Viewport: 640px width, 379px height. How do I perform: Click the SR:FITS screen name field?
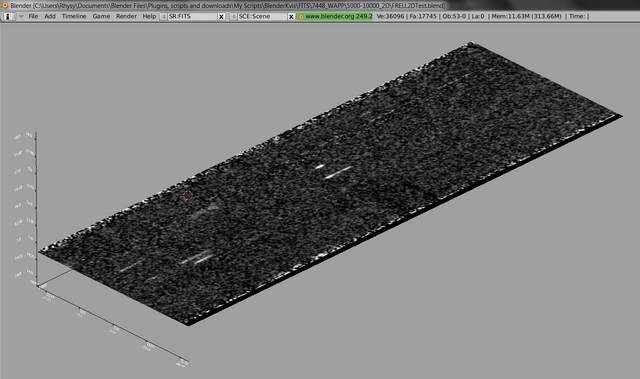pos(192,16)
